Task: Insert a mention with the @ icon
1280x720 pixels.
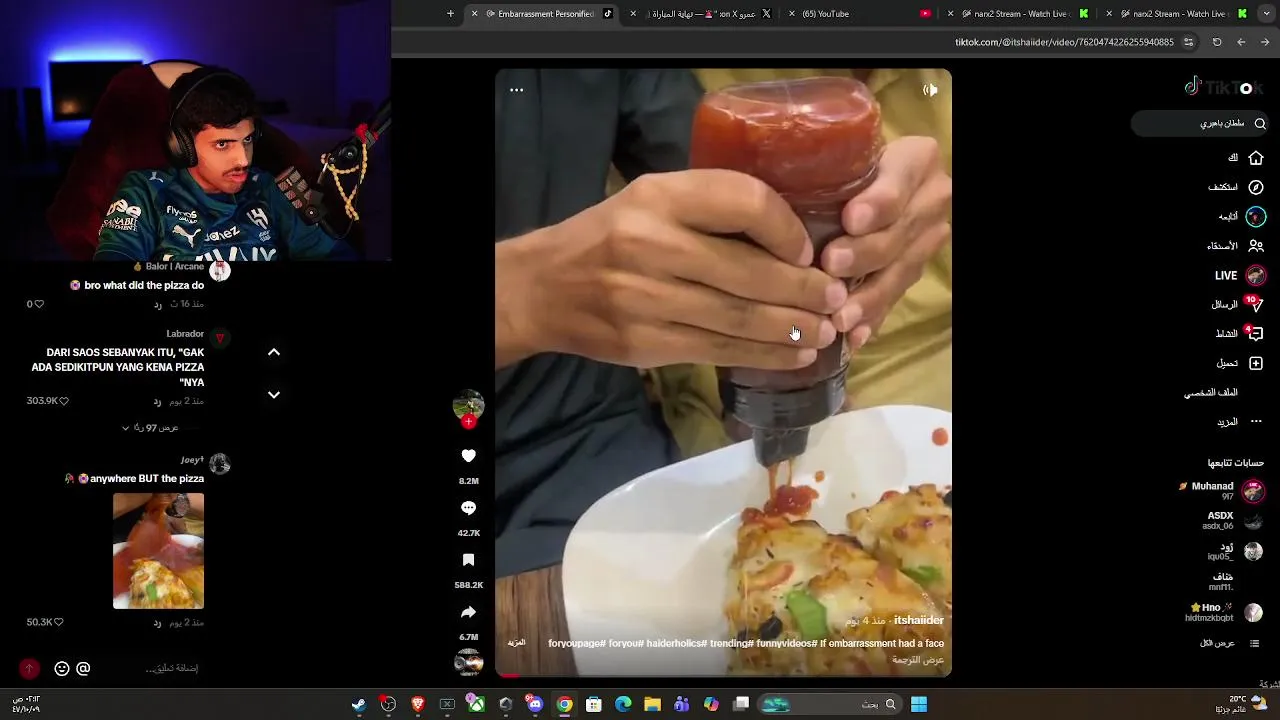Action: (83, 669)
